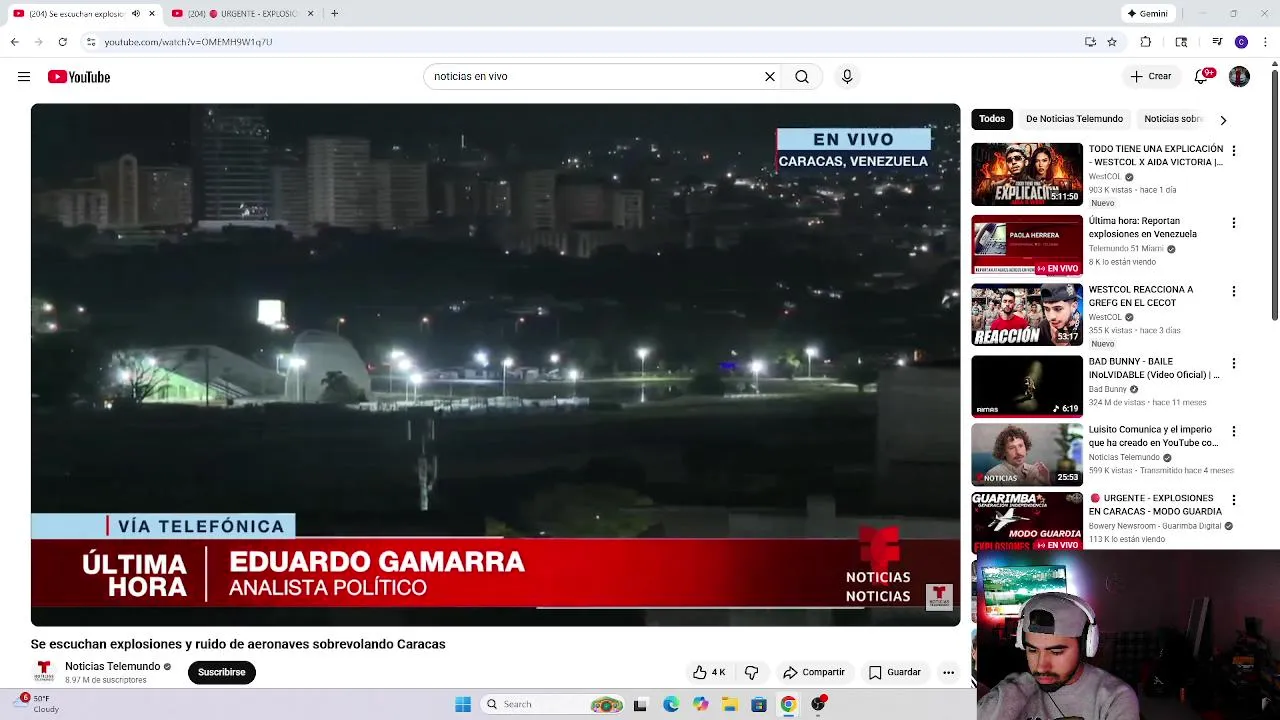
Task: Open the Crear menu
Action: (1151, 77)
